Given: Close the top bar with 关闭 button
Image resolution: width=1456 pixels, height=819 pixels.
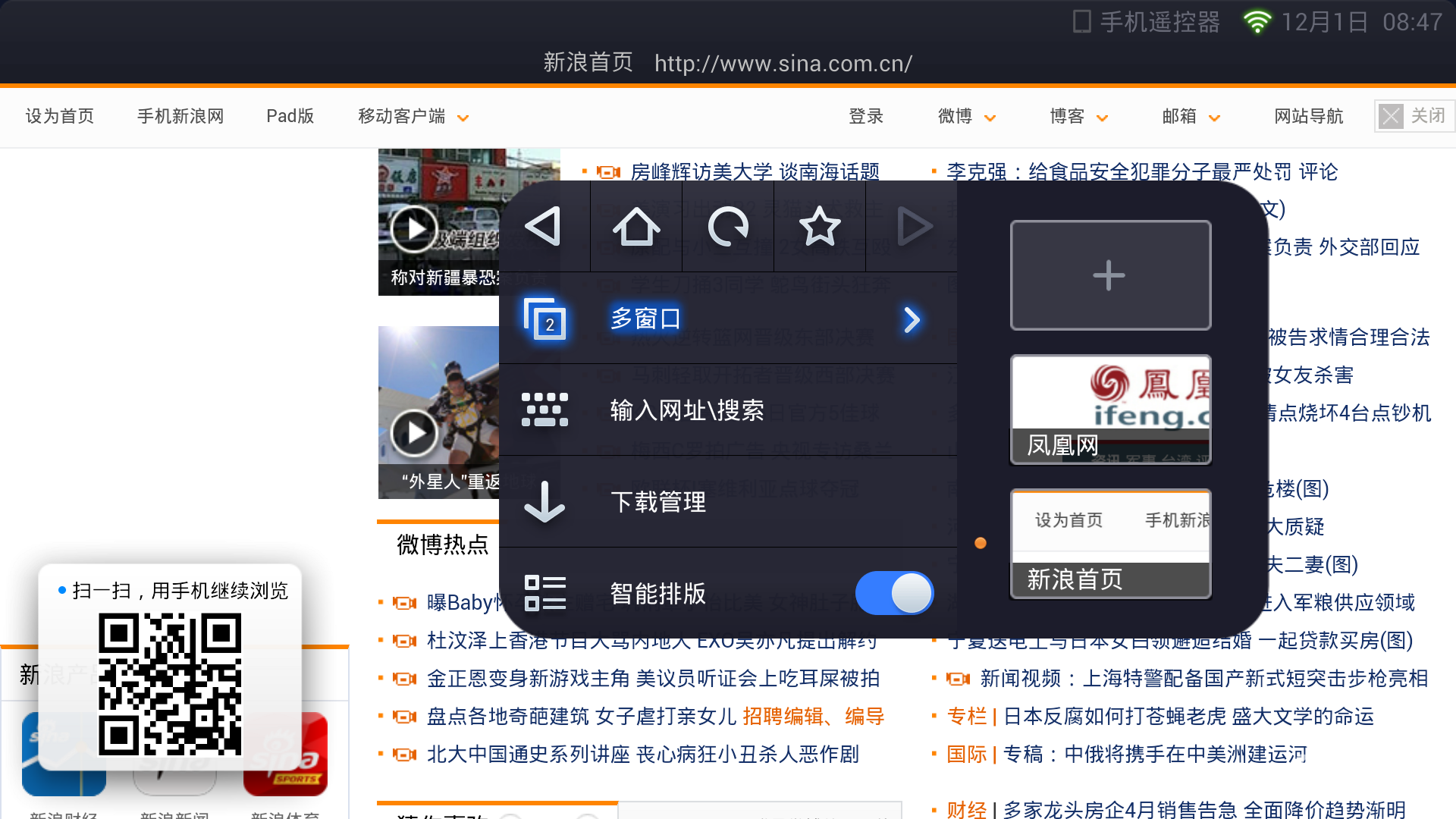Looking at the screenshot, I should pyautogui.click(x=1414, y=116).
